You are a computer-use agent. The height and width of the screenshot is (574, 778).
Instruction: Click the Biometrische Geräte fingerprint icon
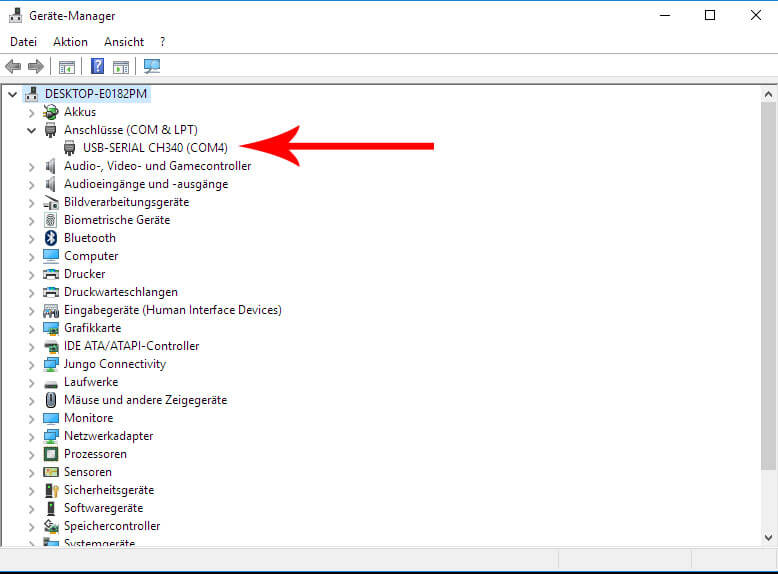[51, 220]
